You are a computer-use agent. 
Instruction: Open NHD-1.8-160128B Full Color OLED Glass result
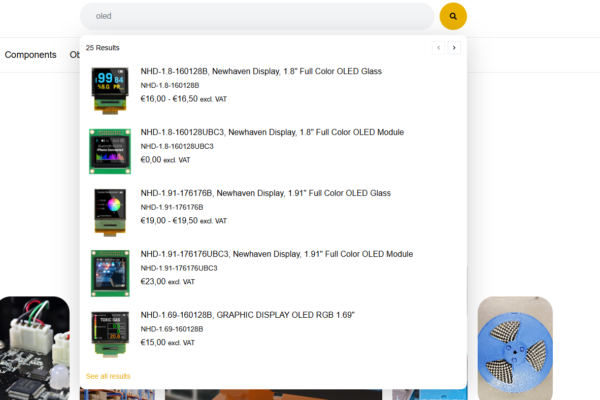coord(261,71)
